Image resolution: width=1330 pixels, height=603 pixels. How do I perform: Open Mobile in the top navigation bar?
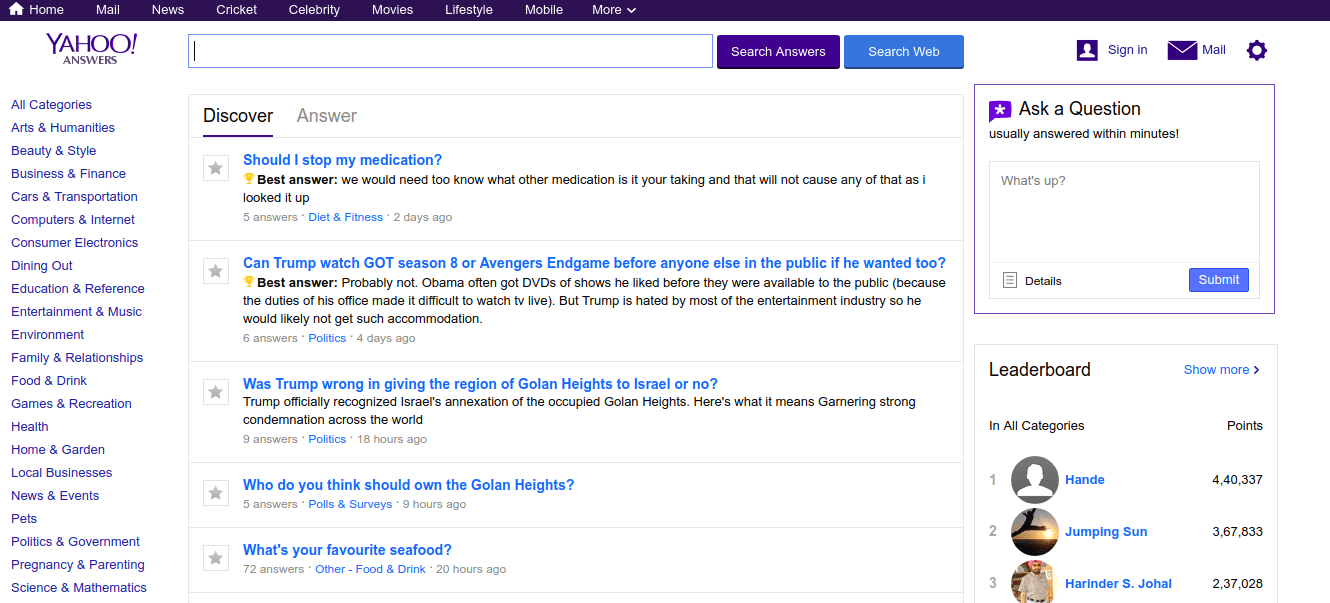[x=544, y=10]
